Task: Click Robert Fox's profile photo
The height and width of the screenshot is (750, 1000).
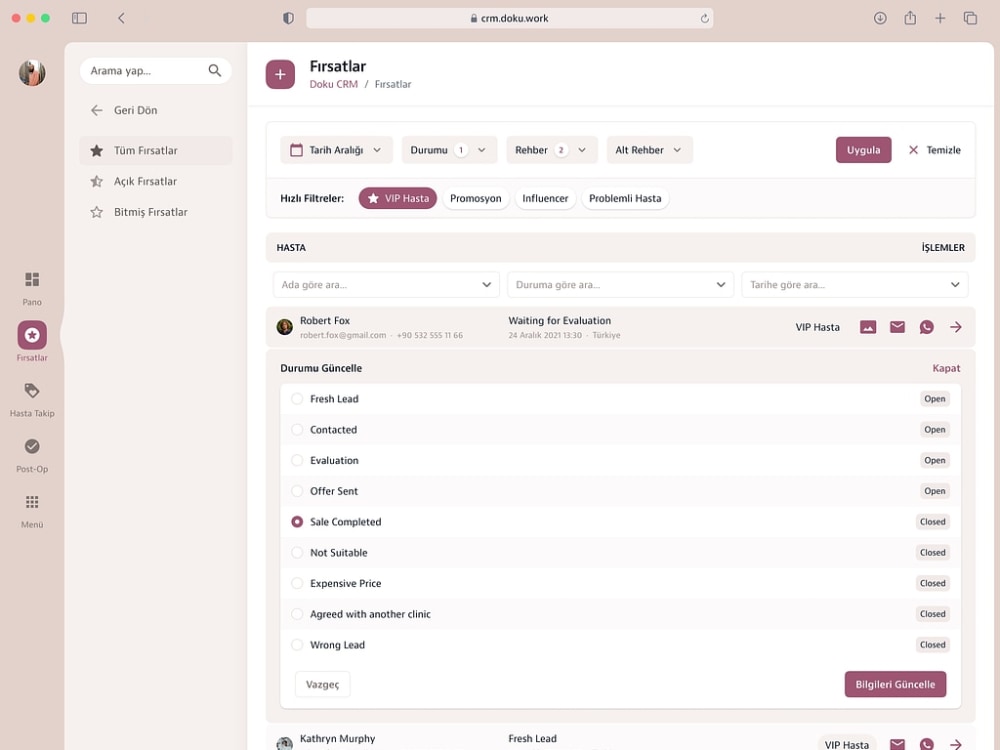Action: coord(284,327)
